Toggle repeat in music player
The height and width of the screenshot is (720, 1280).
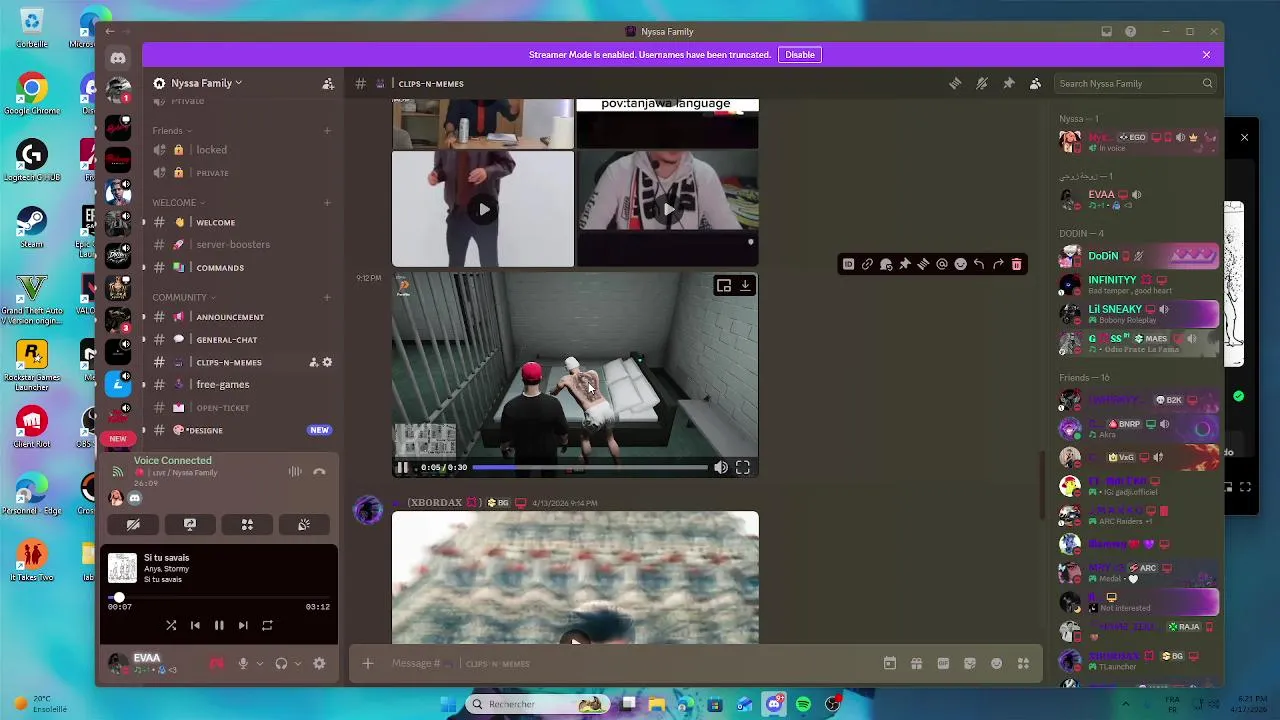coord(267,625)
